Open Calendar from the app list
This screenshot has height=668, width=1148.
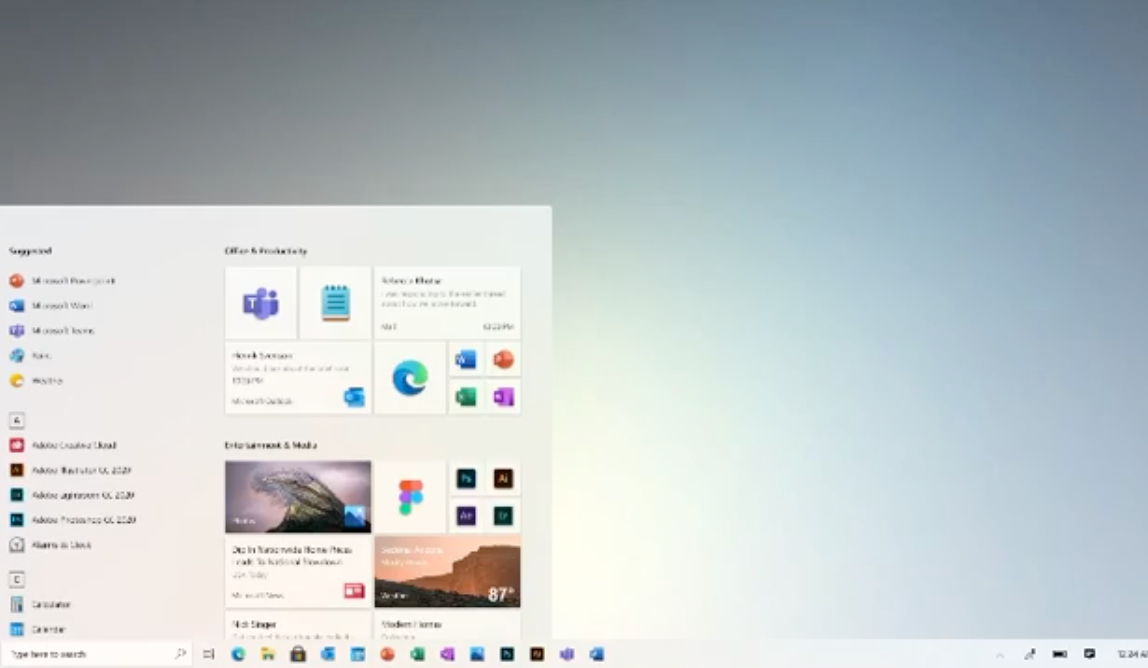pos(38,629)
